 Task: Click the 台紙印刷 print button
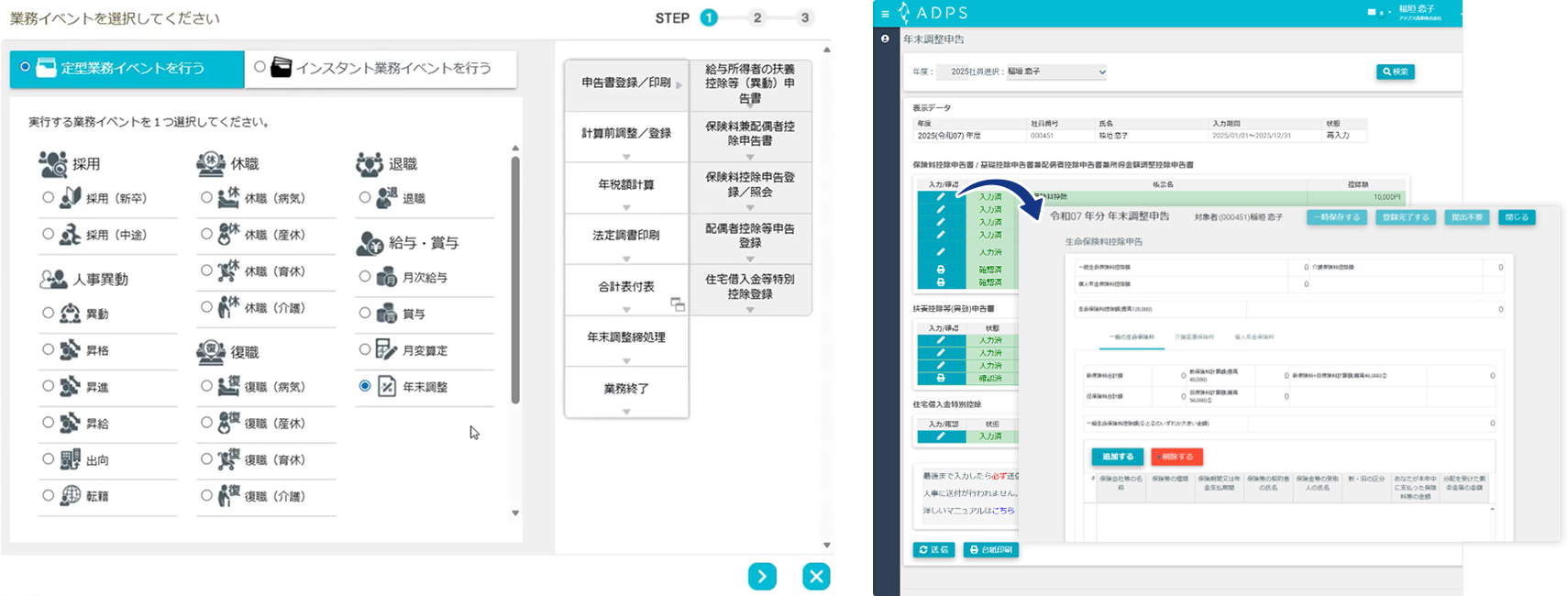coord(991,550)
